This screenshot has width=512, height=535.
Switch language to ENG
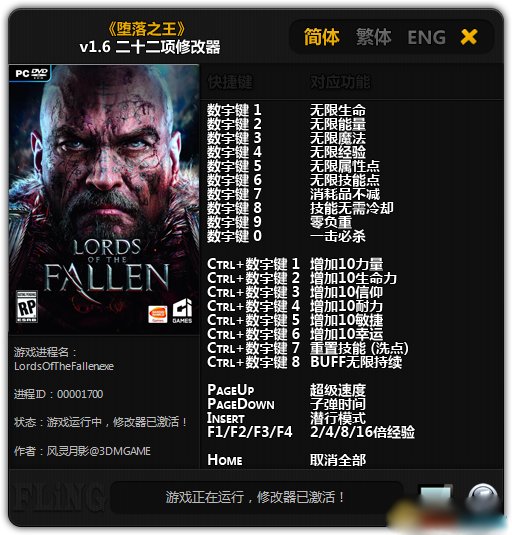(426, 37)
